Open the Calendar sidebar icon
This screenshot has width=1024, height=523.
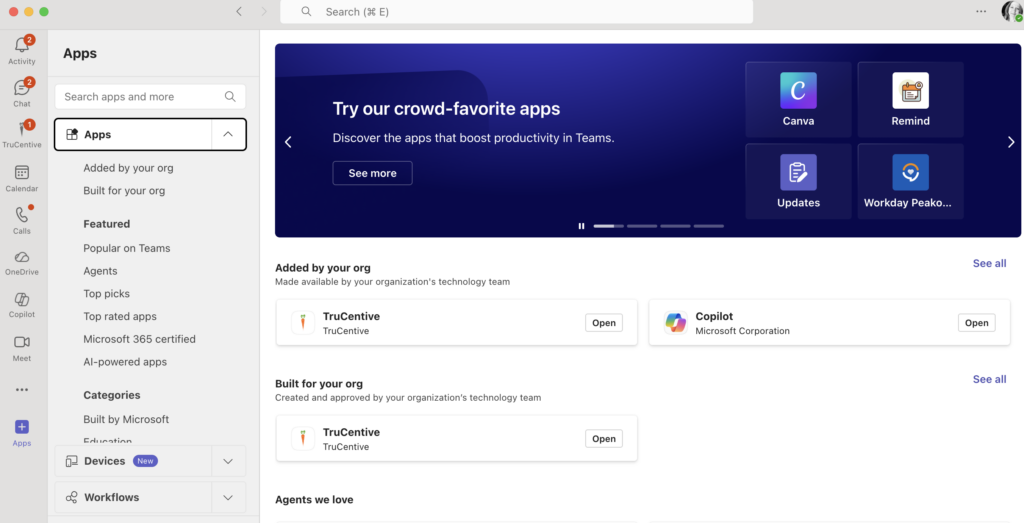pos(21,176)
